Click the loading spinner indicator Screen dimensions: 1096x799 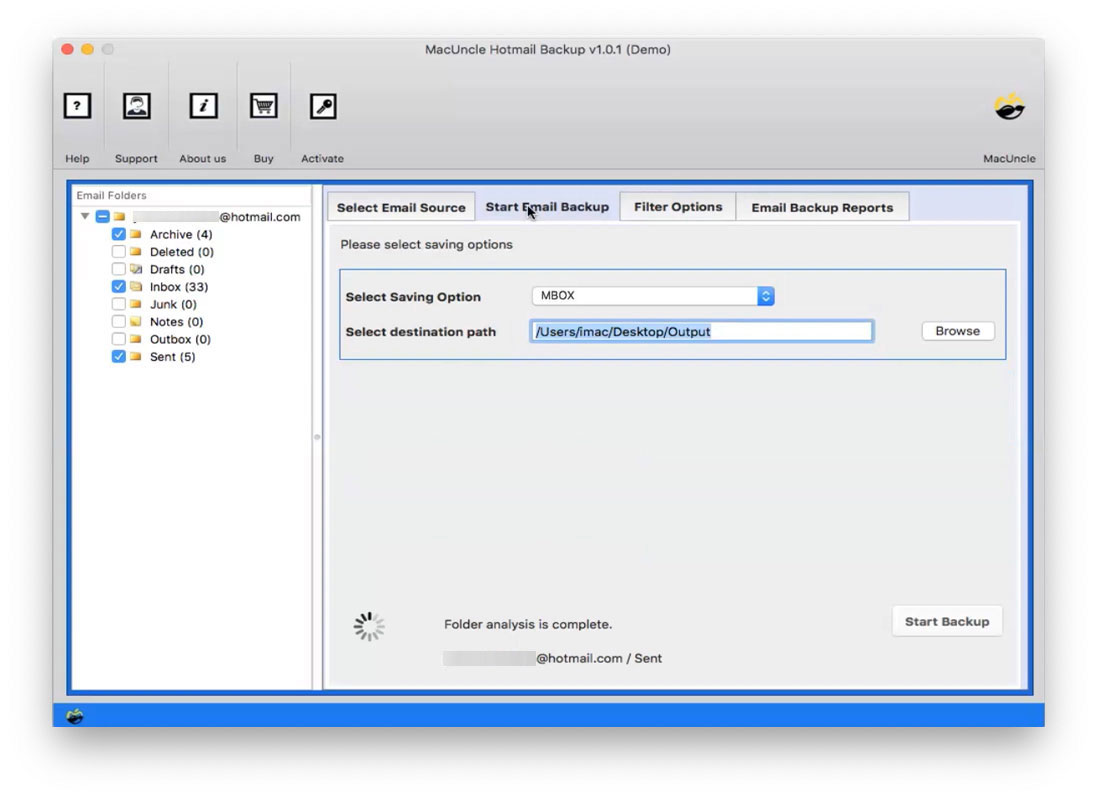(x=369, y=627)
